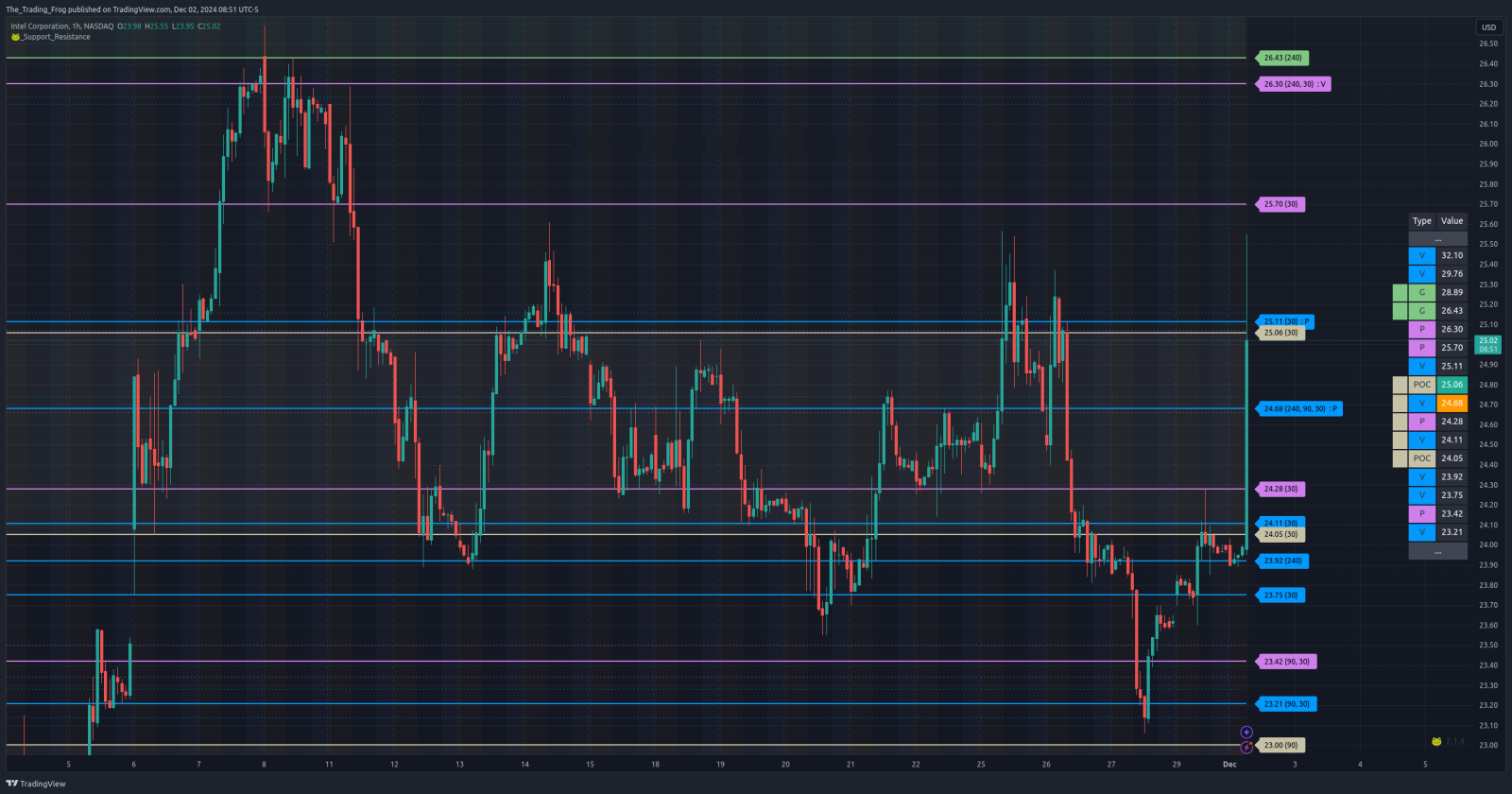This screenshot has width=1512, height=794.
Task: Click the 24.05 (30) beige level label
Action: pos(1280,534)
